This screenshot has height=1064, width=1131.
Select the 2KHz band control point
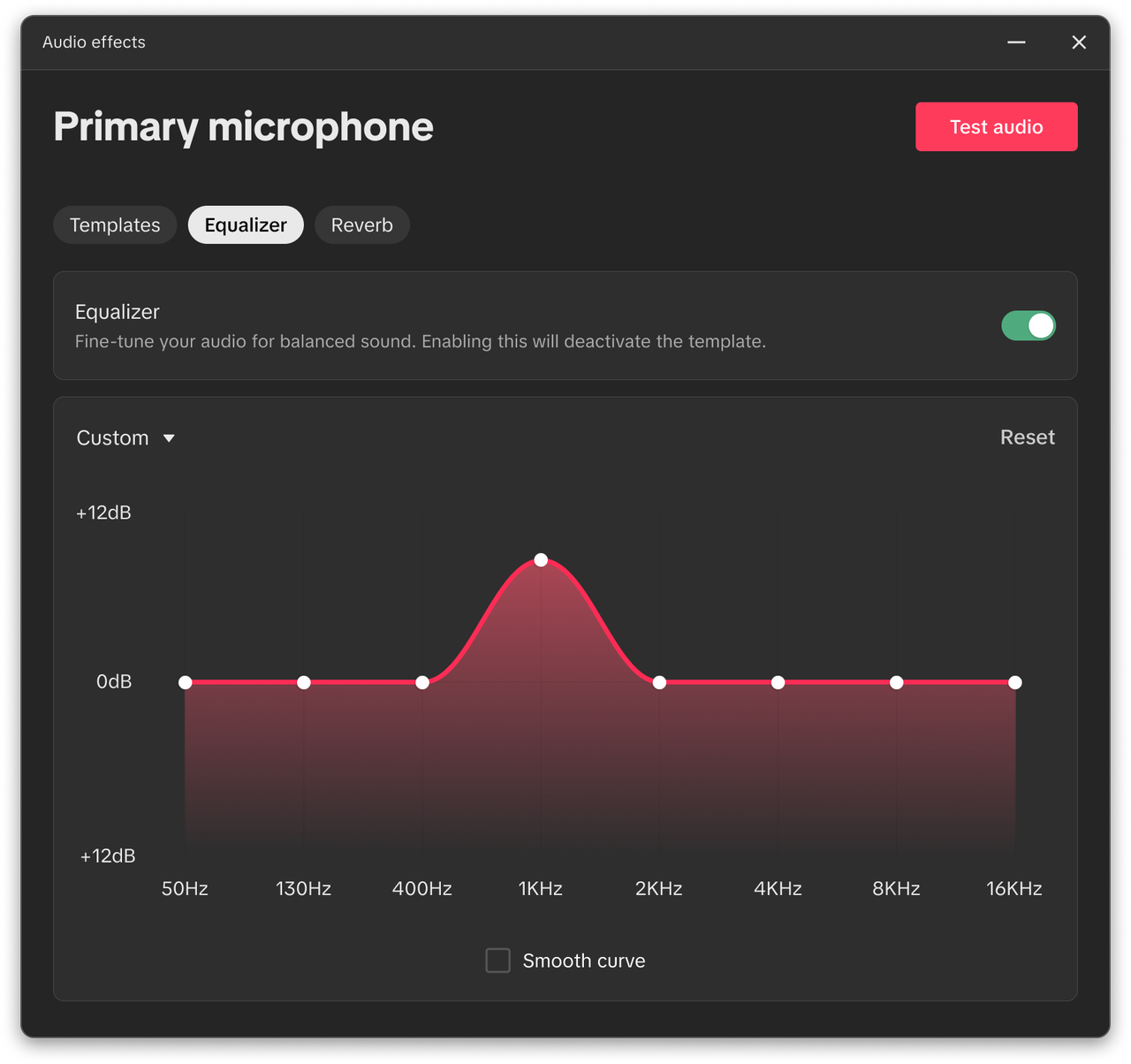pos(659,682)
